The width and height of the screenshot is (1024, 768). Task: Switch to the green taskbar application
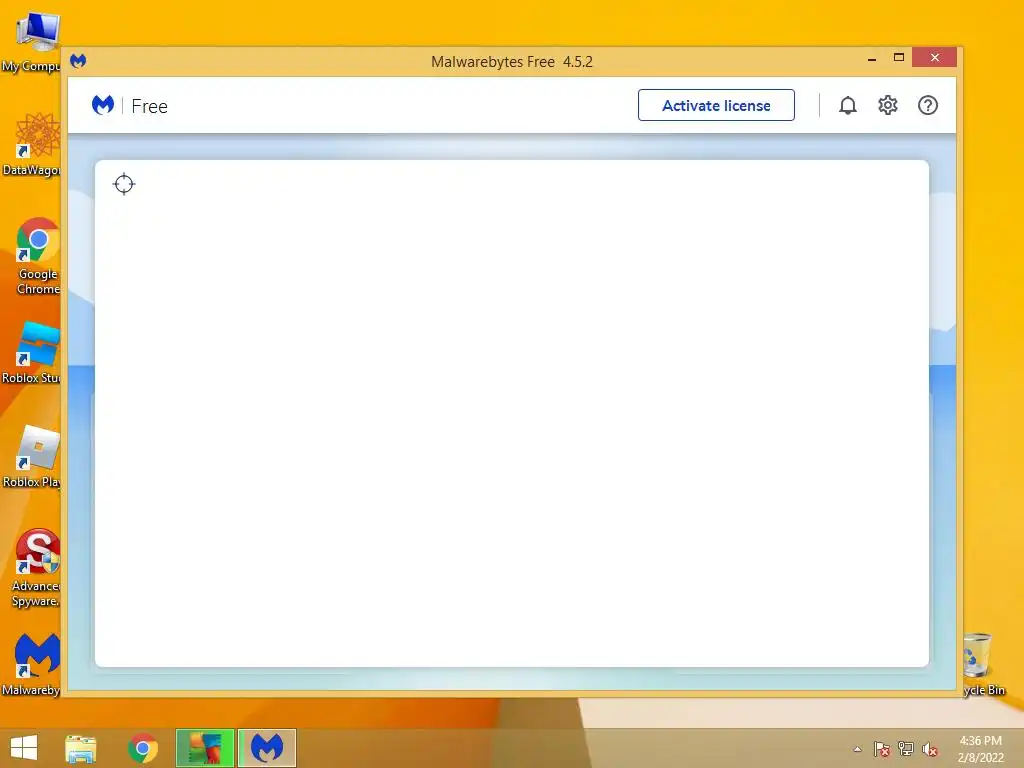pos(205,748)
